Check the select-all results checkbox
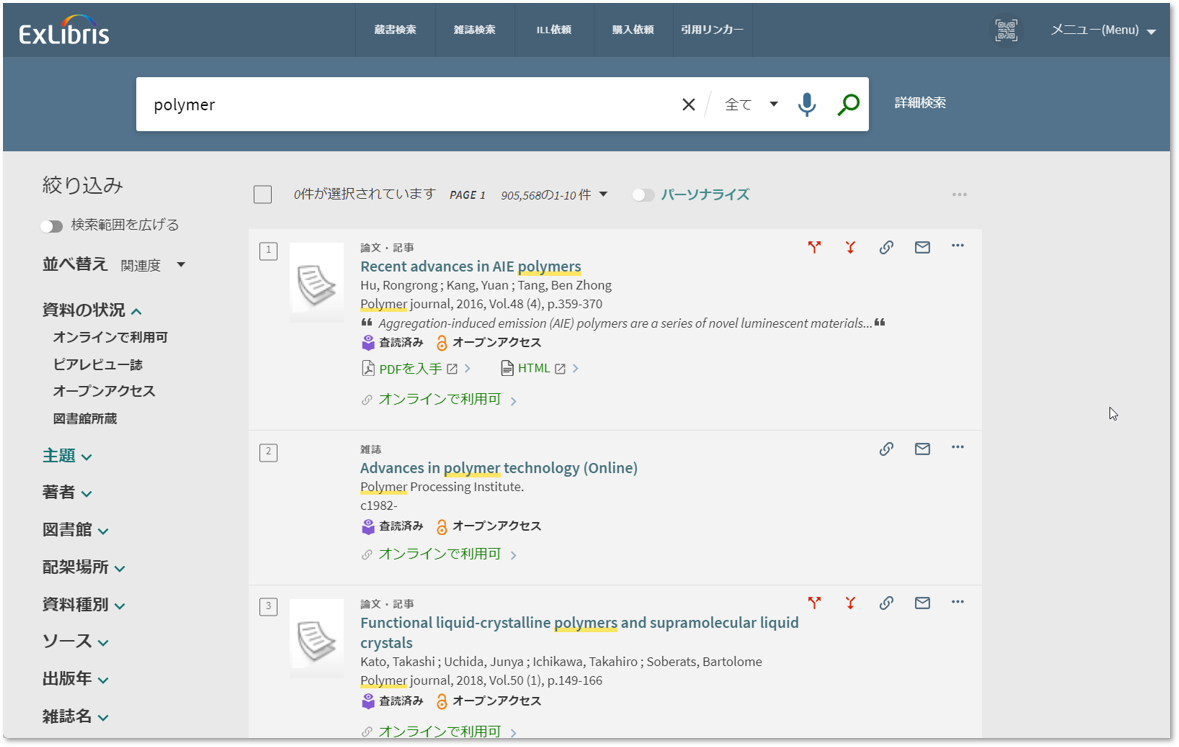This screenshot has width=1179, height=747. pos(263,194)
